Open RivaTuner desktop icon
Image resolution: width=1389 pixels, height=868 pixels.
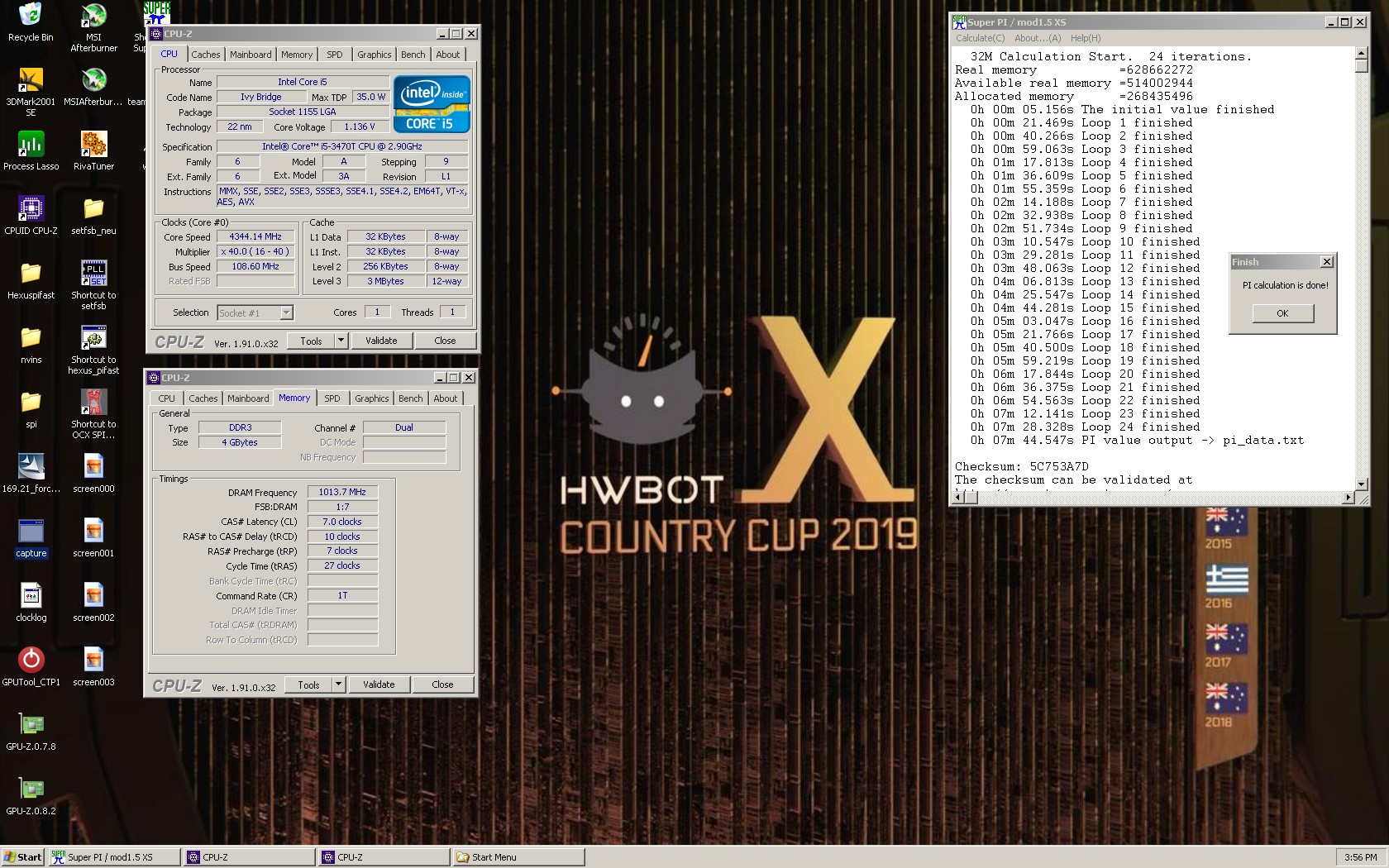coord(93,151)
